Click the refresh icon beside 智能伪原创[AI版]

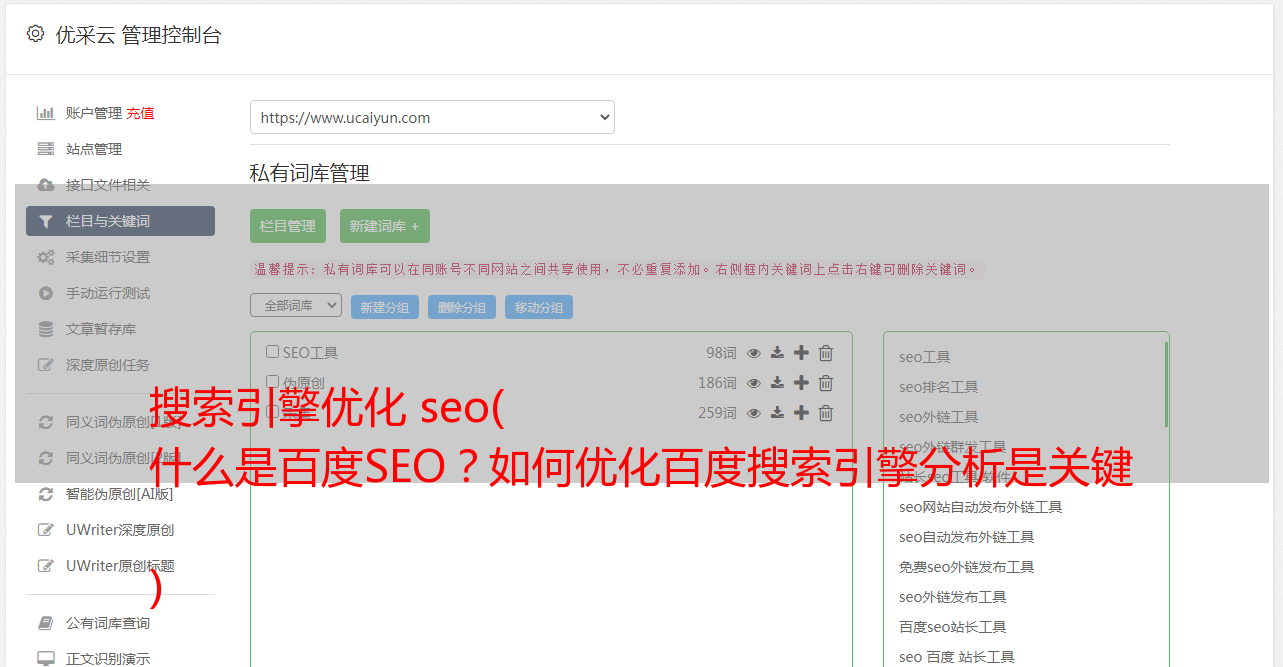coord(46,494)
